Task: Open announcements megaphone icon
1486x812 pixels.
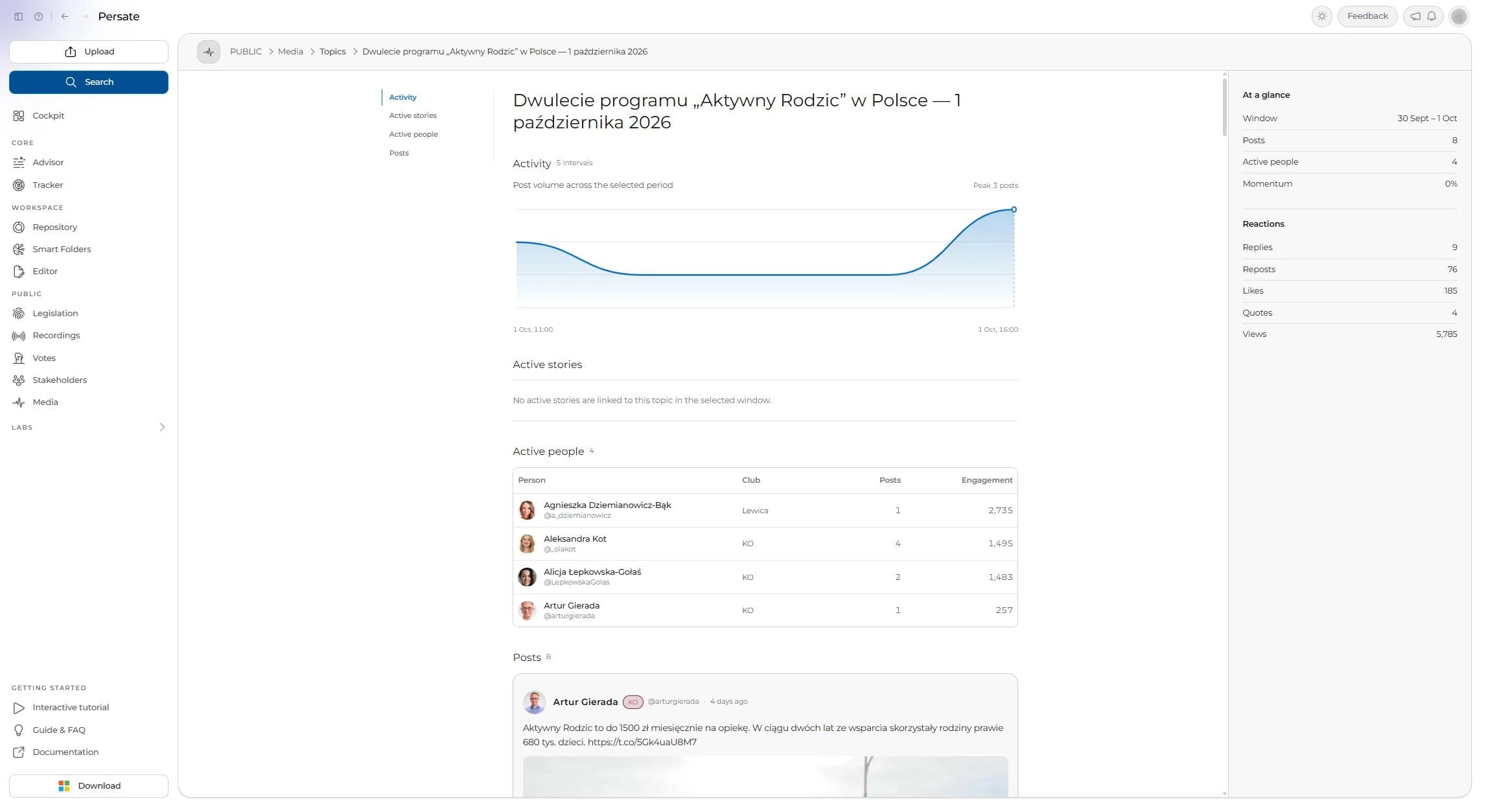Action: pyautogui.click(x=1415, y=16)
